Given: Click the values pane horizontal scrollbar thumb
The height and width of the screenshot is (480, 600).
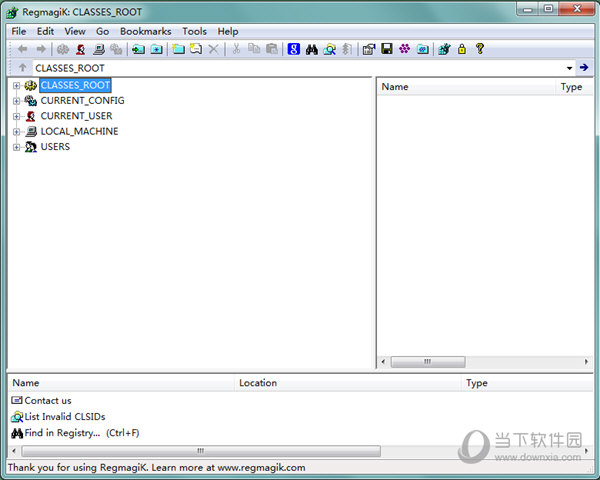Looking at the screenshot, I should [428, 361].
